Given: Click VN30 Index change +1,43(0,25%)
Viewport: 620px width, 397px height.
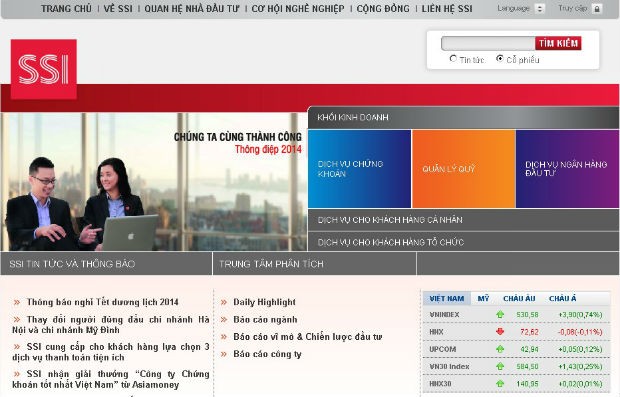Looking at the screenshot, I should click(x=580, y=367).
